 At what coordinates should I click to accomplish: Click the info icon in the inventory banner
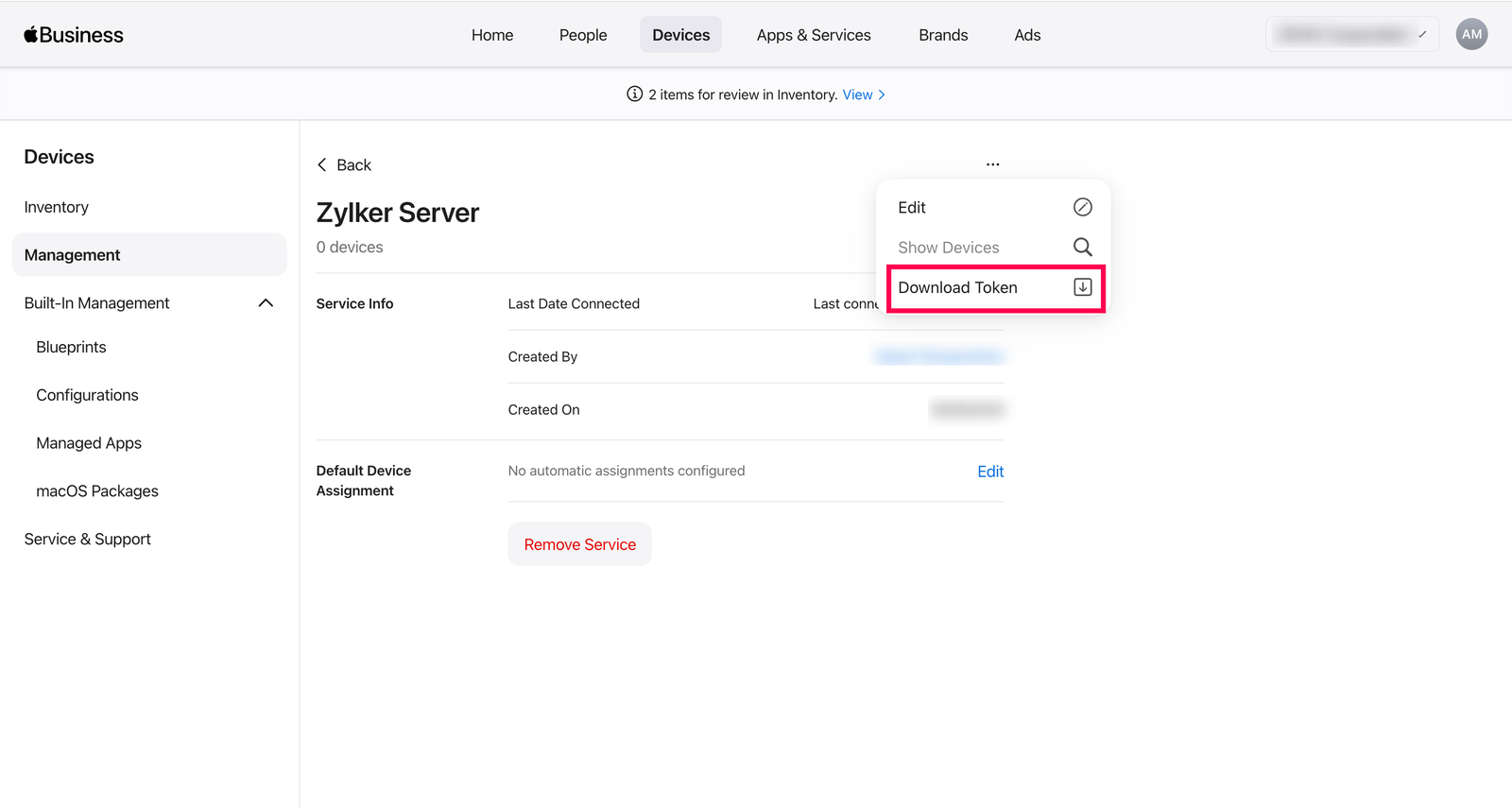(635, 95)
